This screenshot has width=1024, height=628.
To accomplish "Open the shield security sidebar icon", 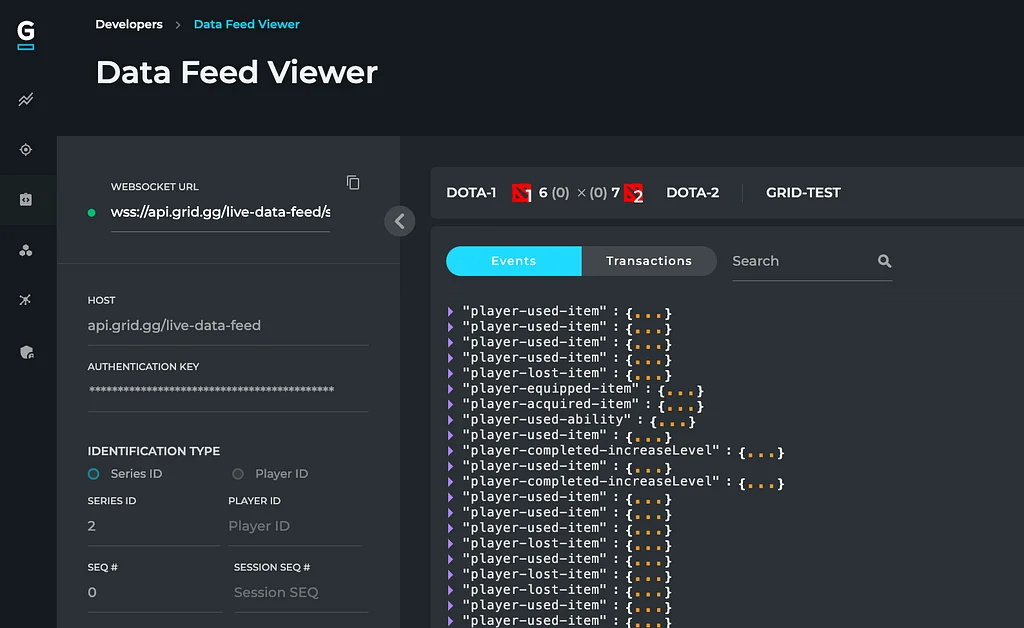I will pos(26,353).
